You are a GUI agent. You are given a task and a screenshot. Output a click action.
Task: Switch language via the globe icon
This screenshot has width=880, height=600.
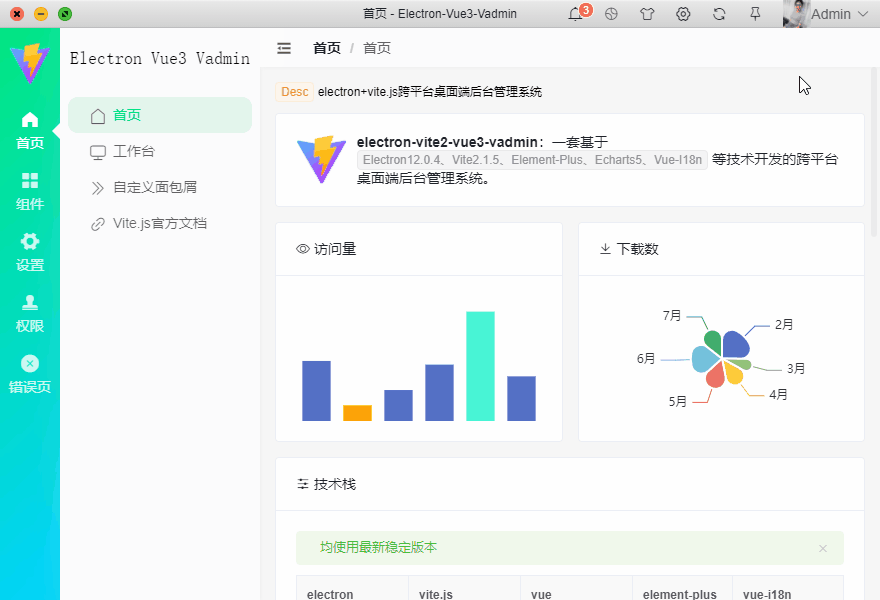pos(611,14)
